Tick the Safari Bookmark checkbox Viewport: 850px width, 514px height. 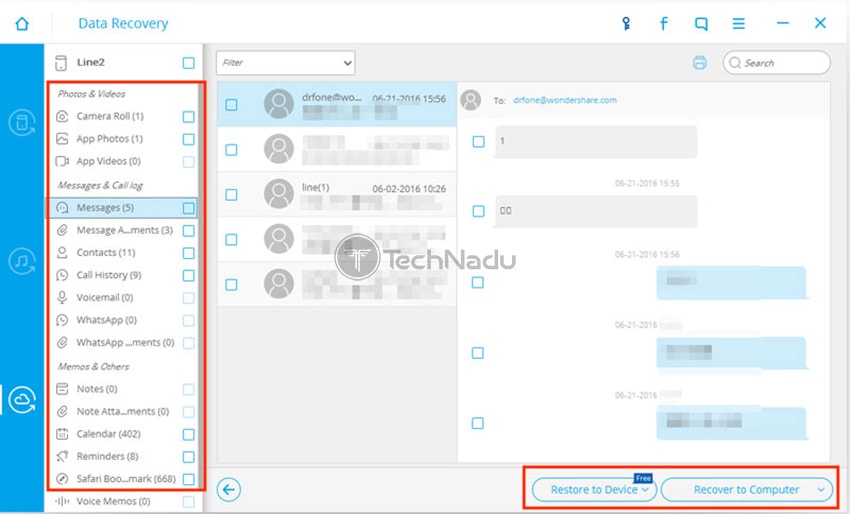pos(189,479)
